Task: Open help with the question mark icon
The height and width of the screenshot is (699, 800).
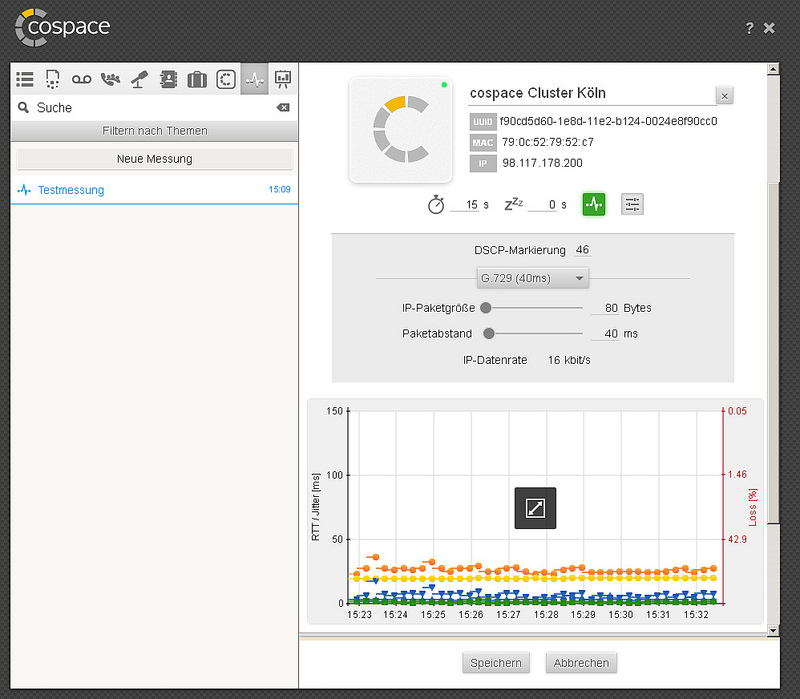Action: click(749, 28)
